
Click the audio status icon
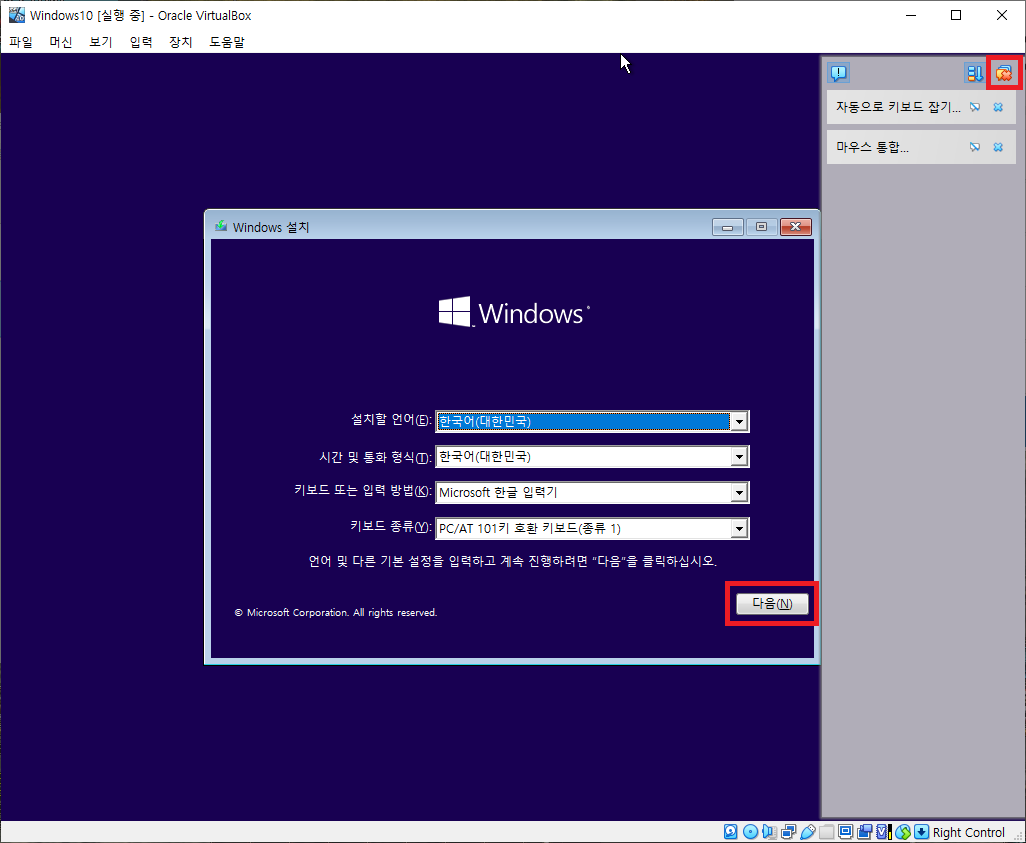click(770, 832)
